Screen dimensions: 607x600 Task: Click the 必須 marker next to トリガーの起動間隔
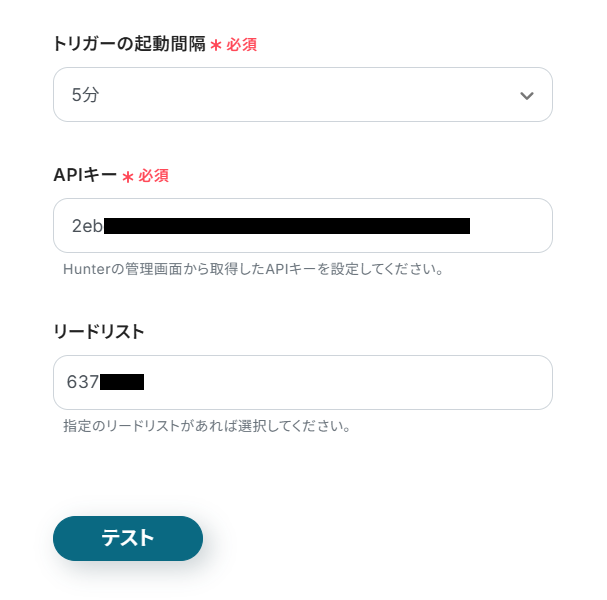click(x=242, y=45)
